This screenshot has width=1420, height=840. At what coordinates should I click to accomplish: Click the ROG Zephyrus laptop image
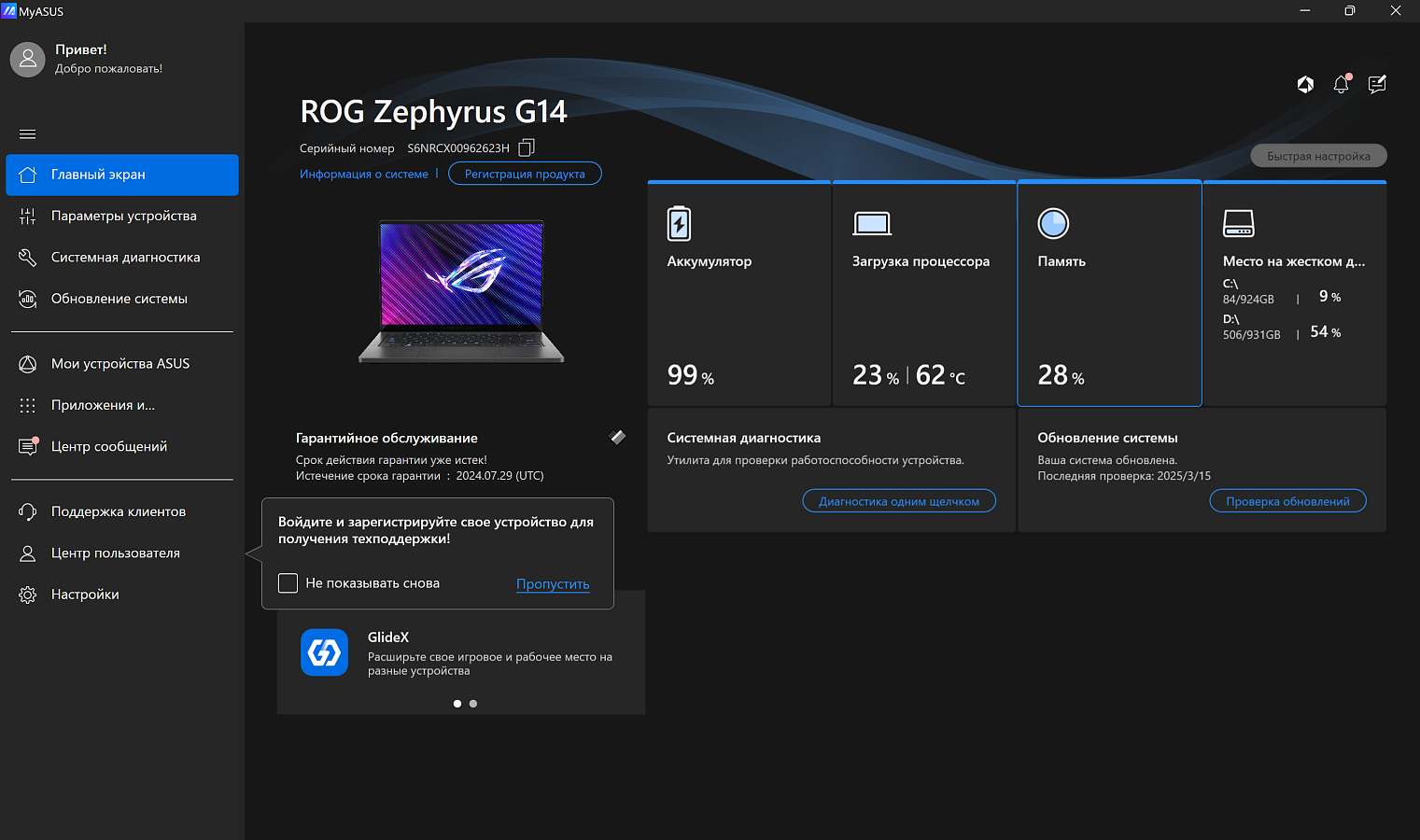(x=461, y=291)
